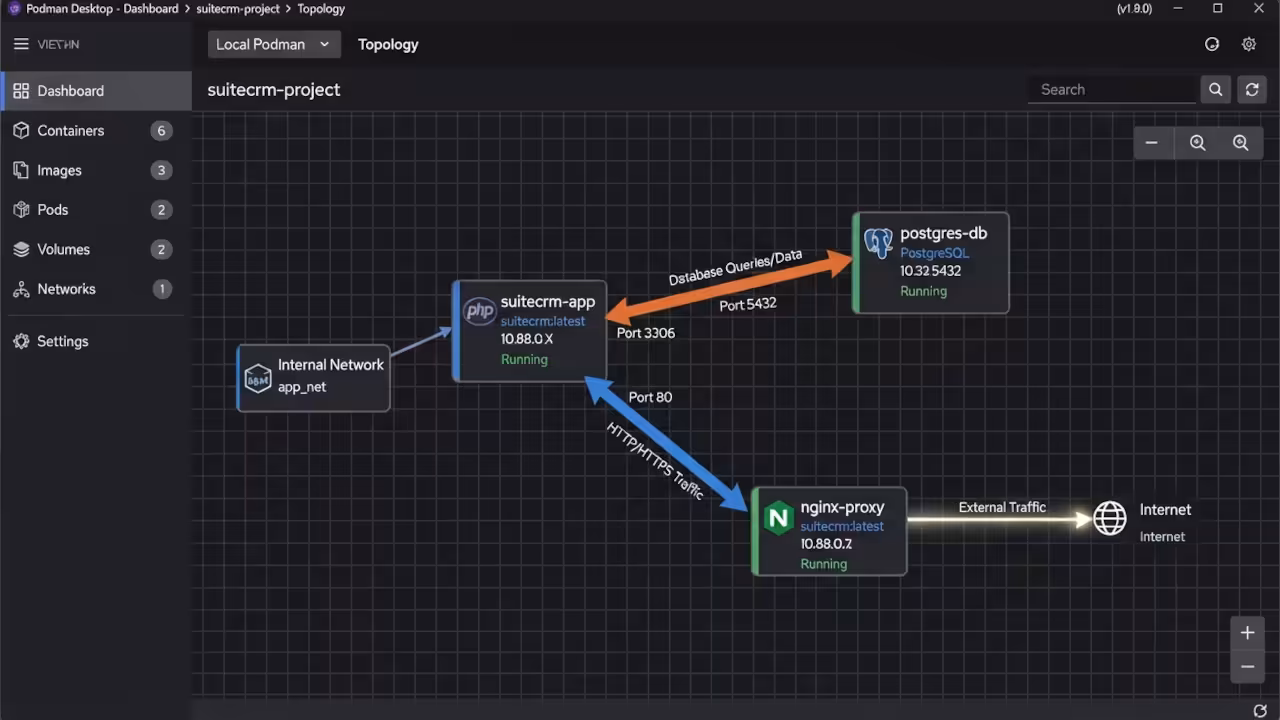Viewport: 1280px width, 720px height.
Task: Click the Images icon in sidebar
Action: coord(21,170)
